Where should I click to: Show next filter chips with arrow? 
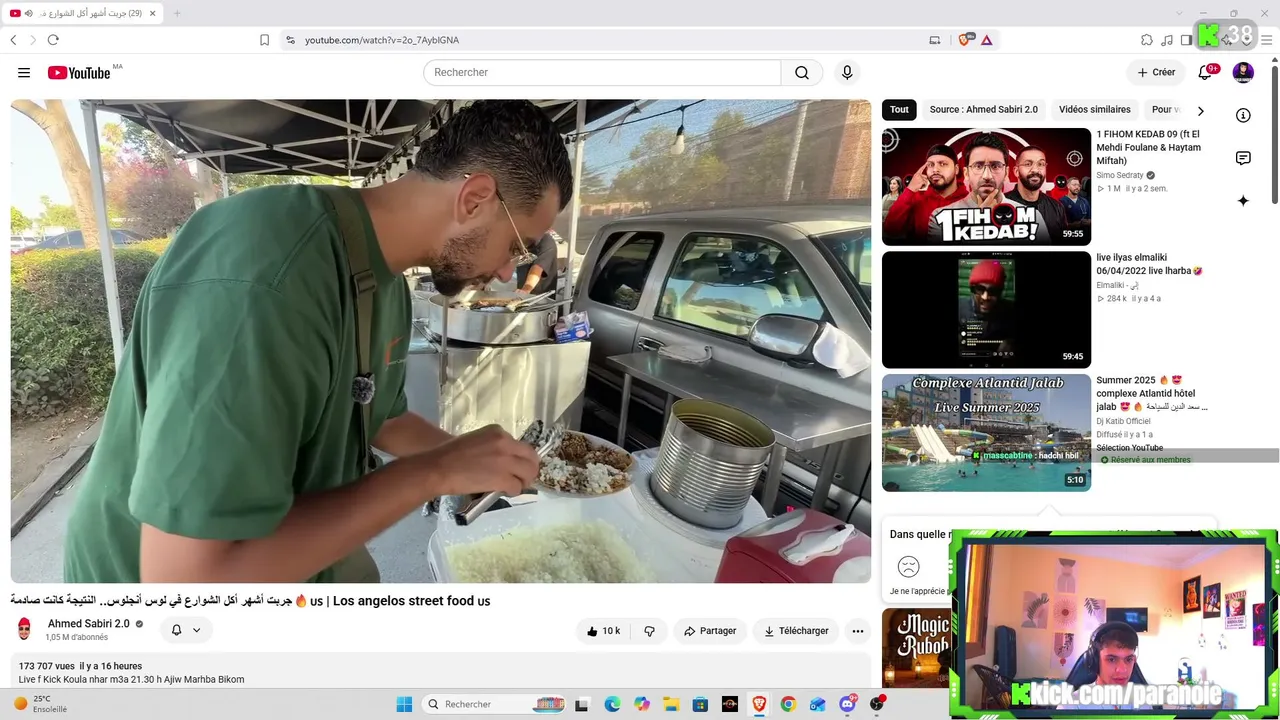pos(1201,110)
